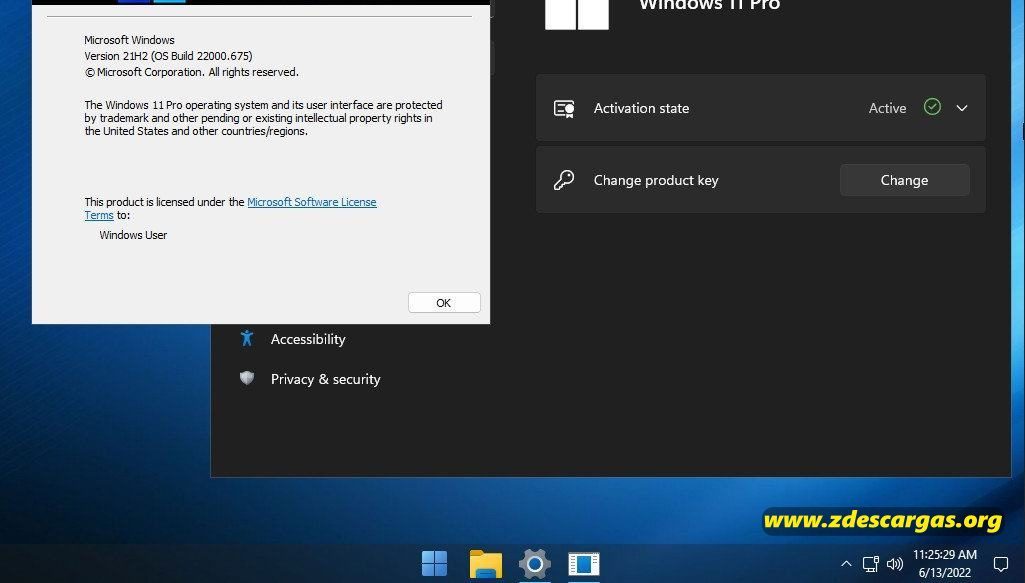Screen dimensions: 1025x583
Task: Click OK in the About Windows dialog
Action: pos(444,303)
